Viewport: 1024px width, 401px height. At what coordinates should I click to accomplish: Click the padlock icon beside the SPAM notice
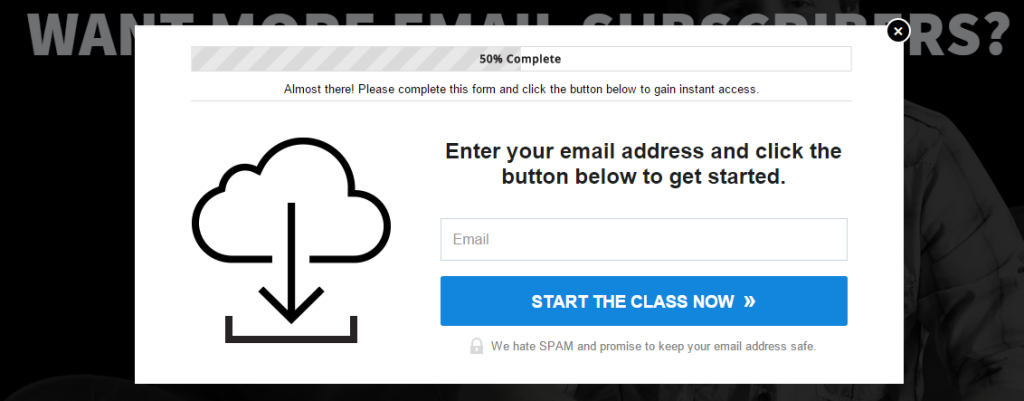point(477,346)
